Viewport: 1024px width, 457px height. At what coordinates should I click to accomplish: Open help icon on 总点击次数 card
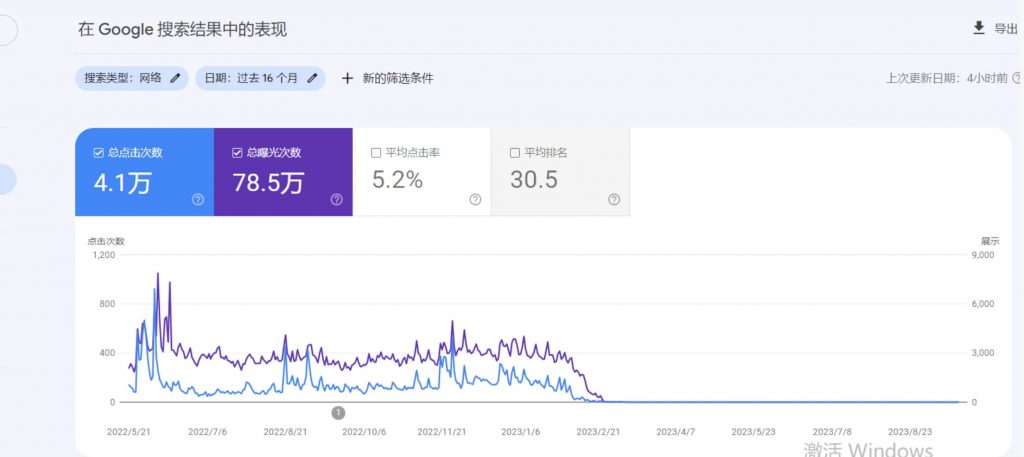tap(198, 200)
